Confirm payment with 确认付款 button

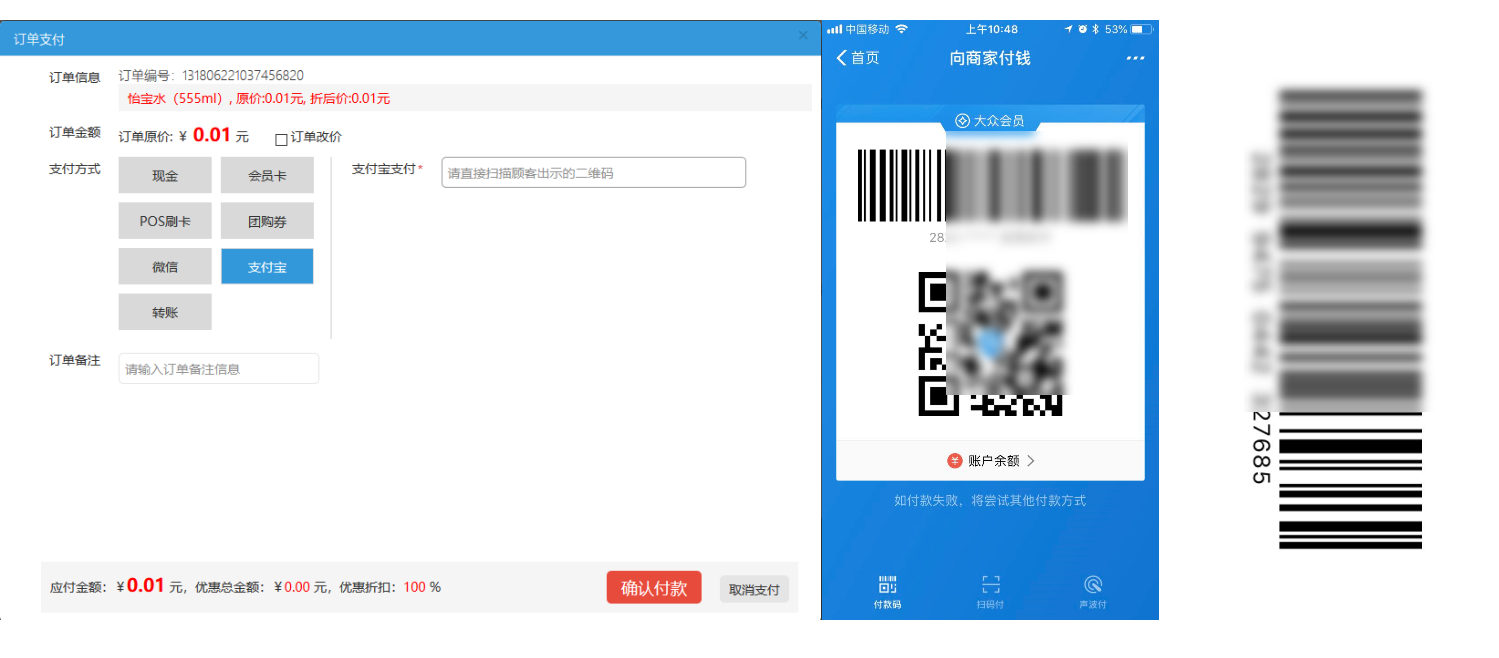coord(654,588)
